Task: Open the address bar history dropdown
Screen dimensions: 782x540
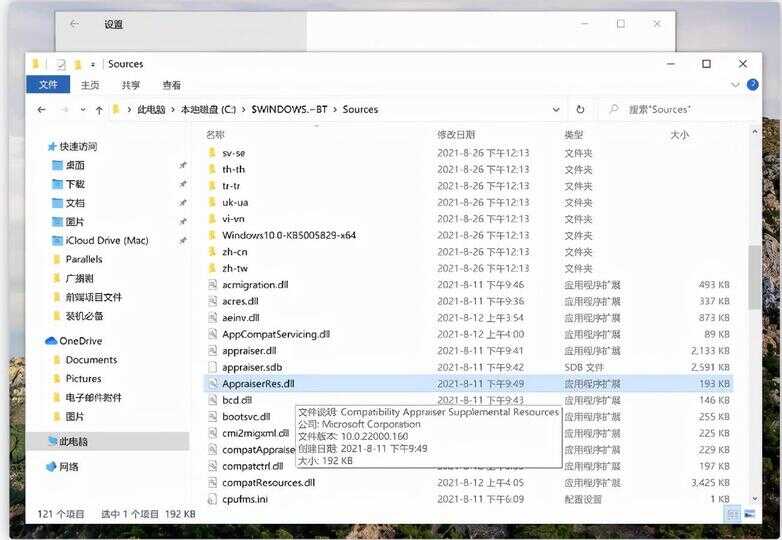Action: pos(555,109)
